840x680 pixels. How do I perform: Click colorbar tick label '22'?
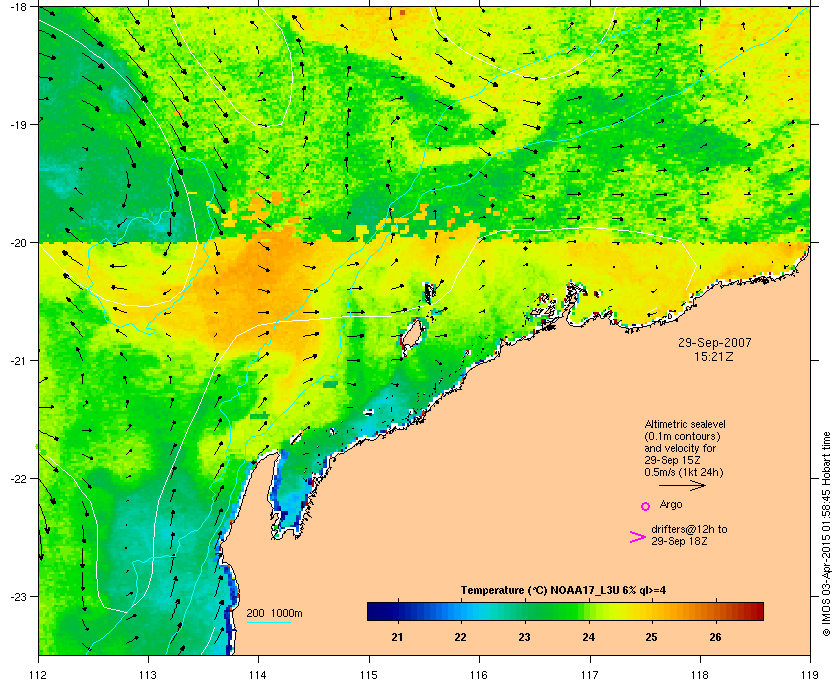[x=460, y=637]
